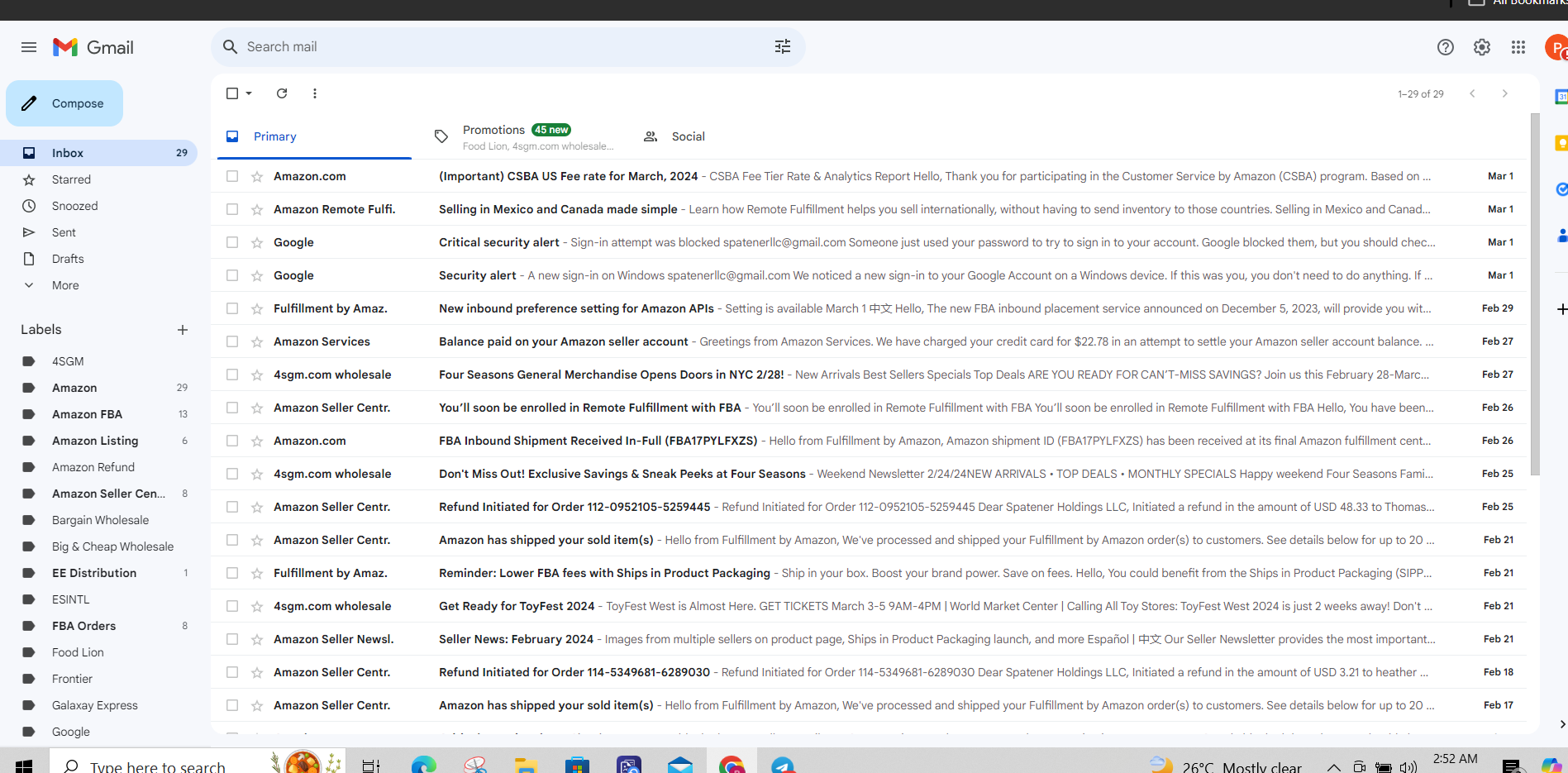
Task: Star the Critical security alert email
Action: tap(257, 242)
